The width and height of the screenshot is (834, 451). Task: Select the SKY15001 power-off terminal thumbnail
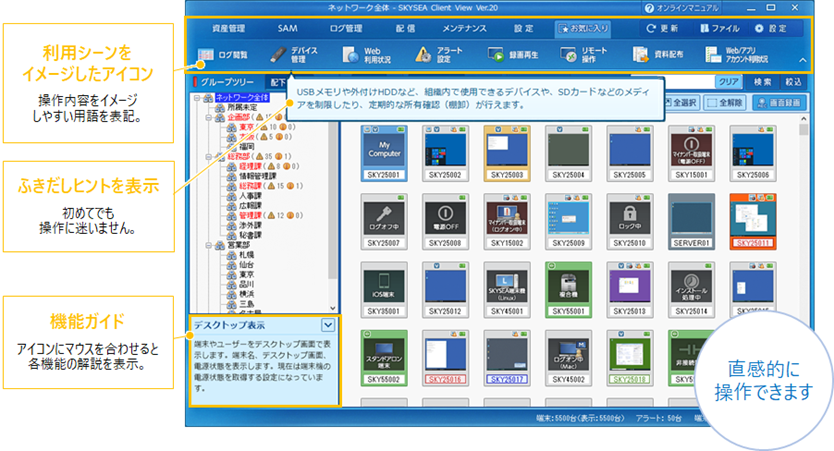691,154
